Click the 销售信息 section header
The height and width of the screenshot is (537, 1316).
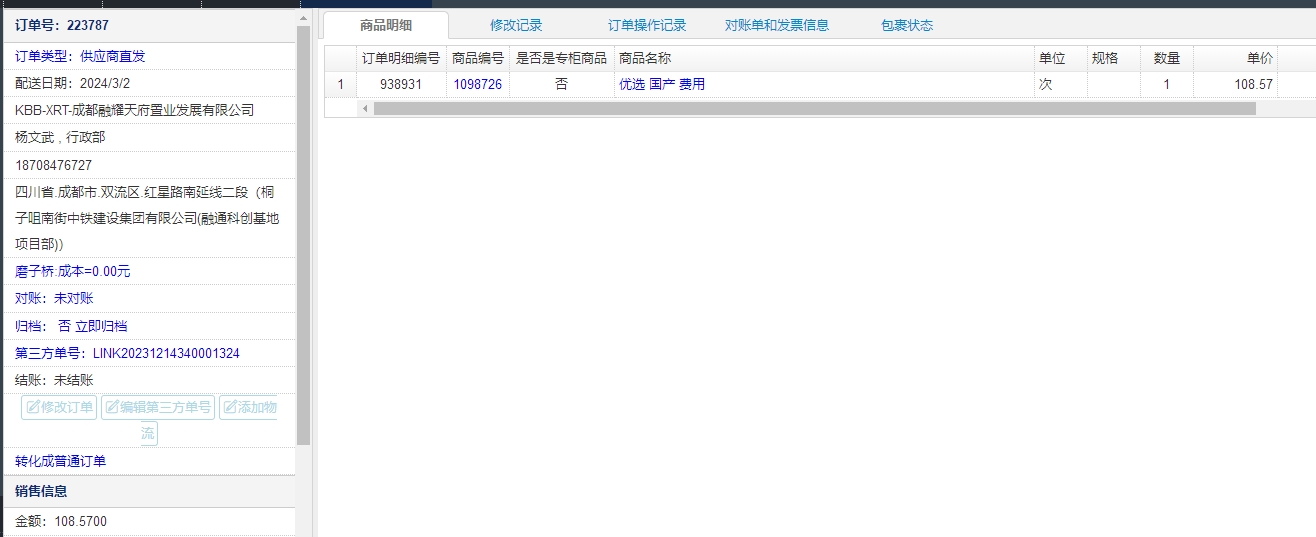[149, 491]
